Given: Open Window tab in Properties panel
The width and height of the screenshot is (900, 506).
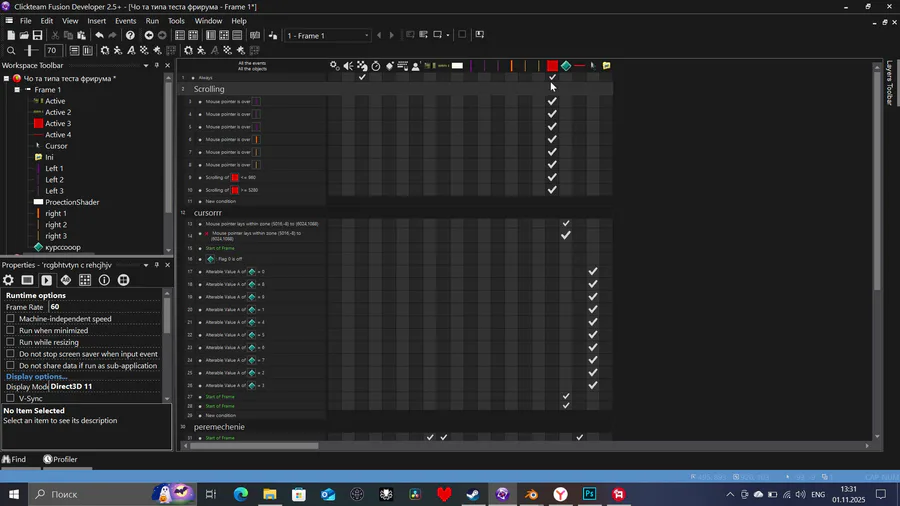Looking at the screenshot, I should pos(28,280).
